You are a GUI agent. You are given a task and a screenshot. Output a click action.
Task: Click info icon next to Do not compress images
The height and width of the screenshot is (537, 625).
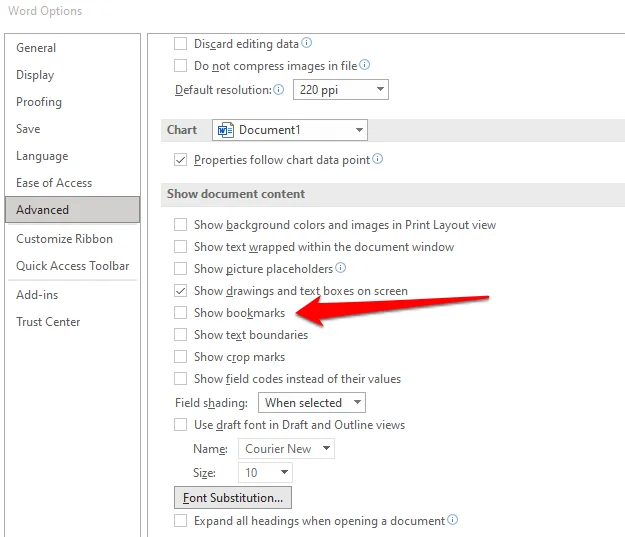(x=365, y=65)
